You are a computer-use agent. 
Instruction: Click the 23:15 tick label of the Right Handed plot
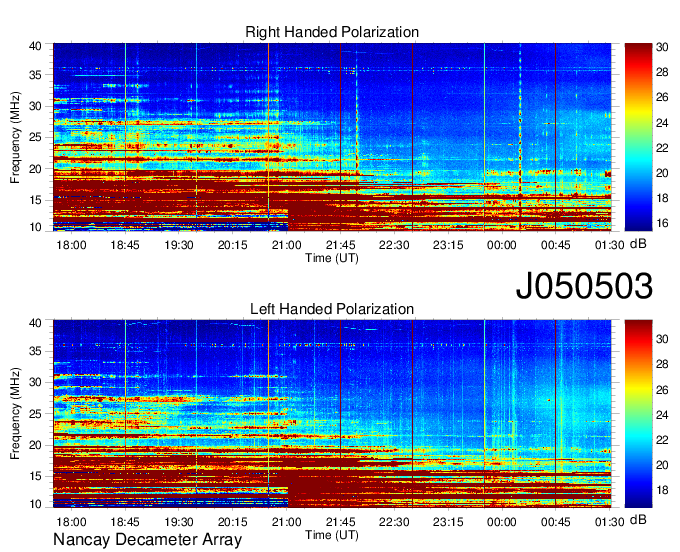pyautogui.click(x=448, y=245)
